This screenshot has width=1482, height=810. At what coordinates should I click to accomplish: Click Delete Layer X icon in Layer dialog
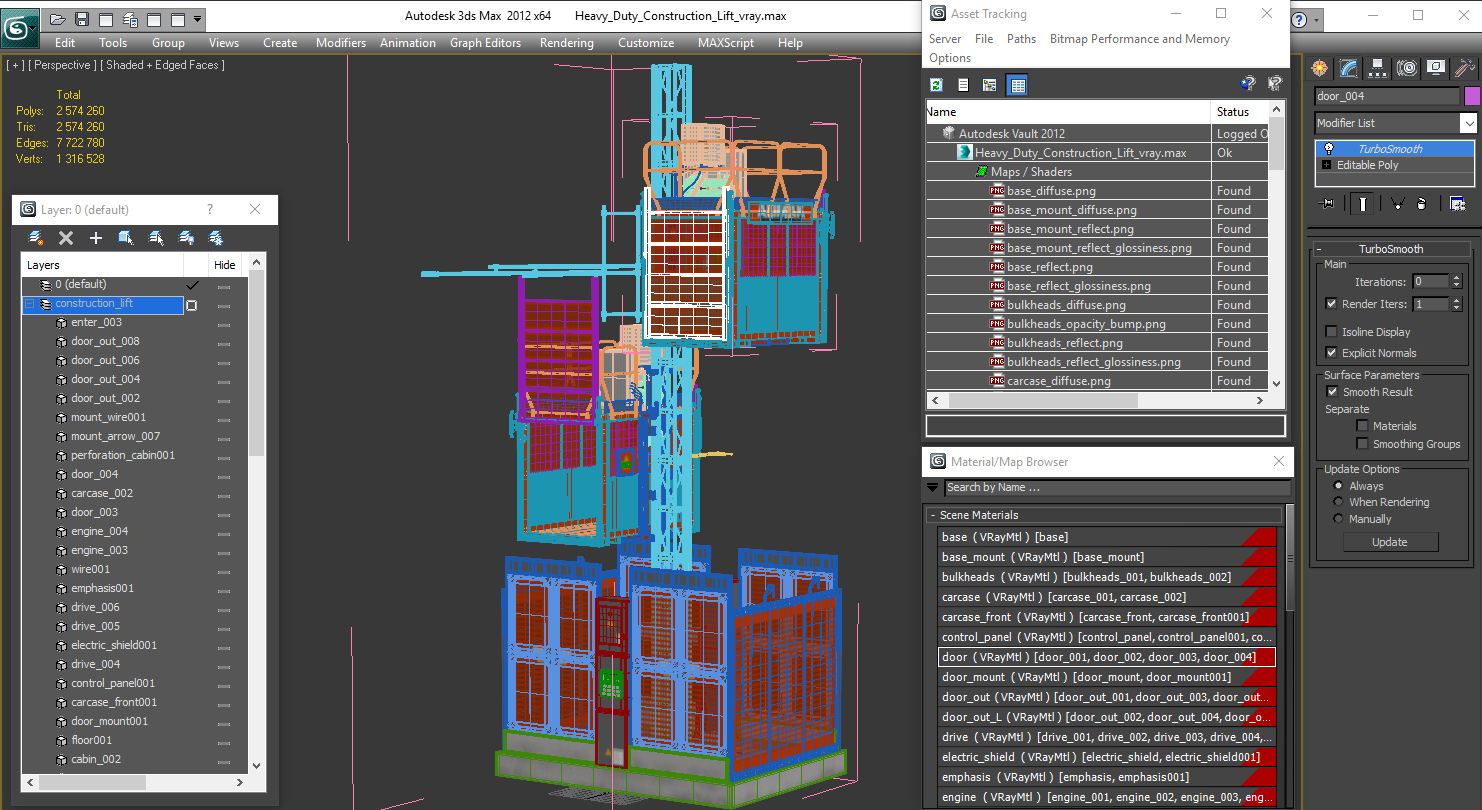click(x=66, y=238)
